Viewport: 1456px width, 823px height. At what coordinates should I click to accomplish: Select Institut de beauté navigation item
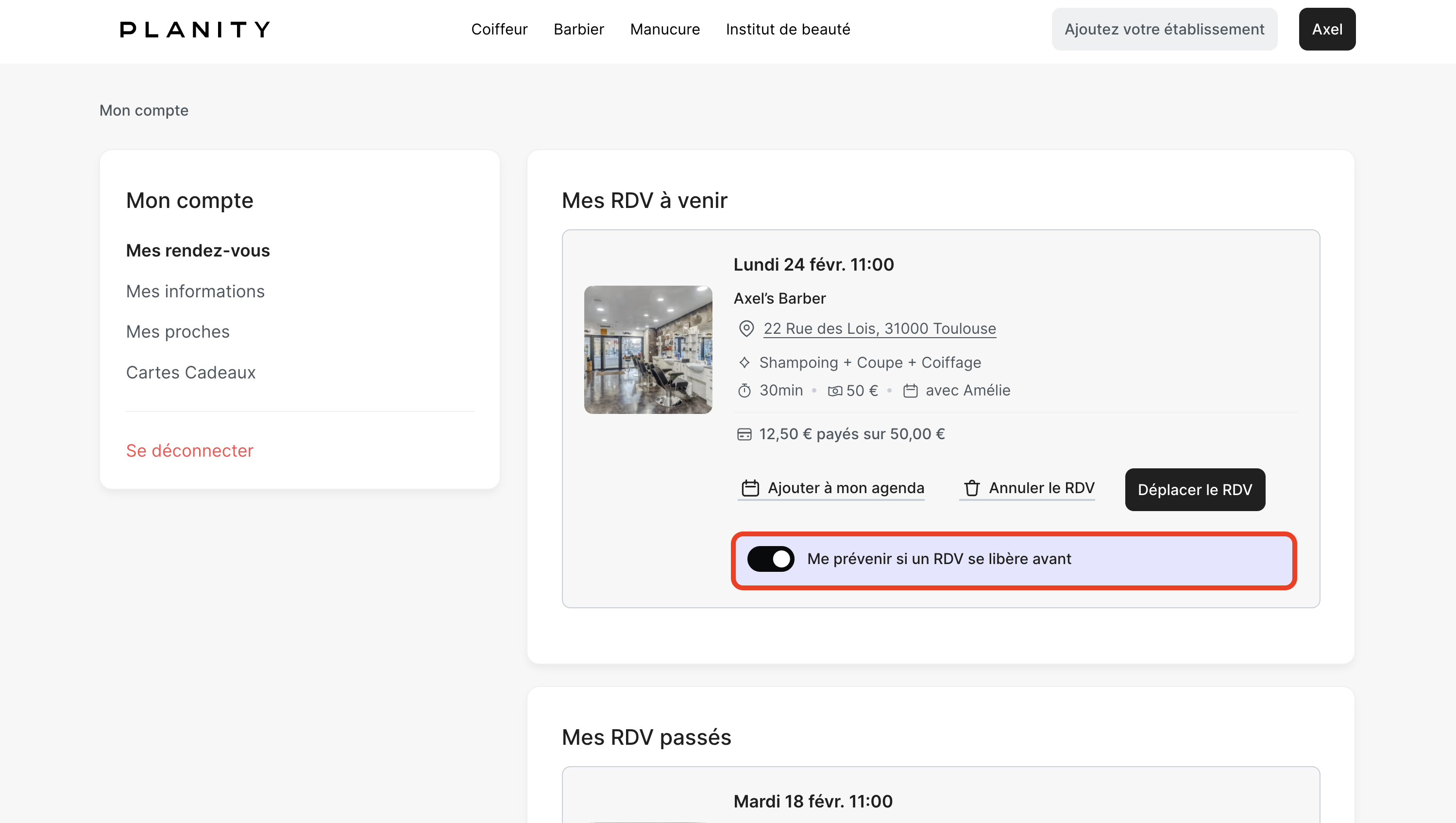[x=787, y=29]
